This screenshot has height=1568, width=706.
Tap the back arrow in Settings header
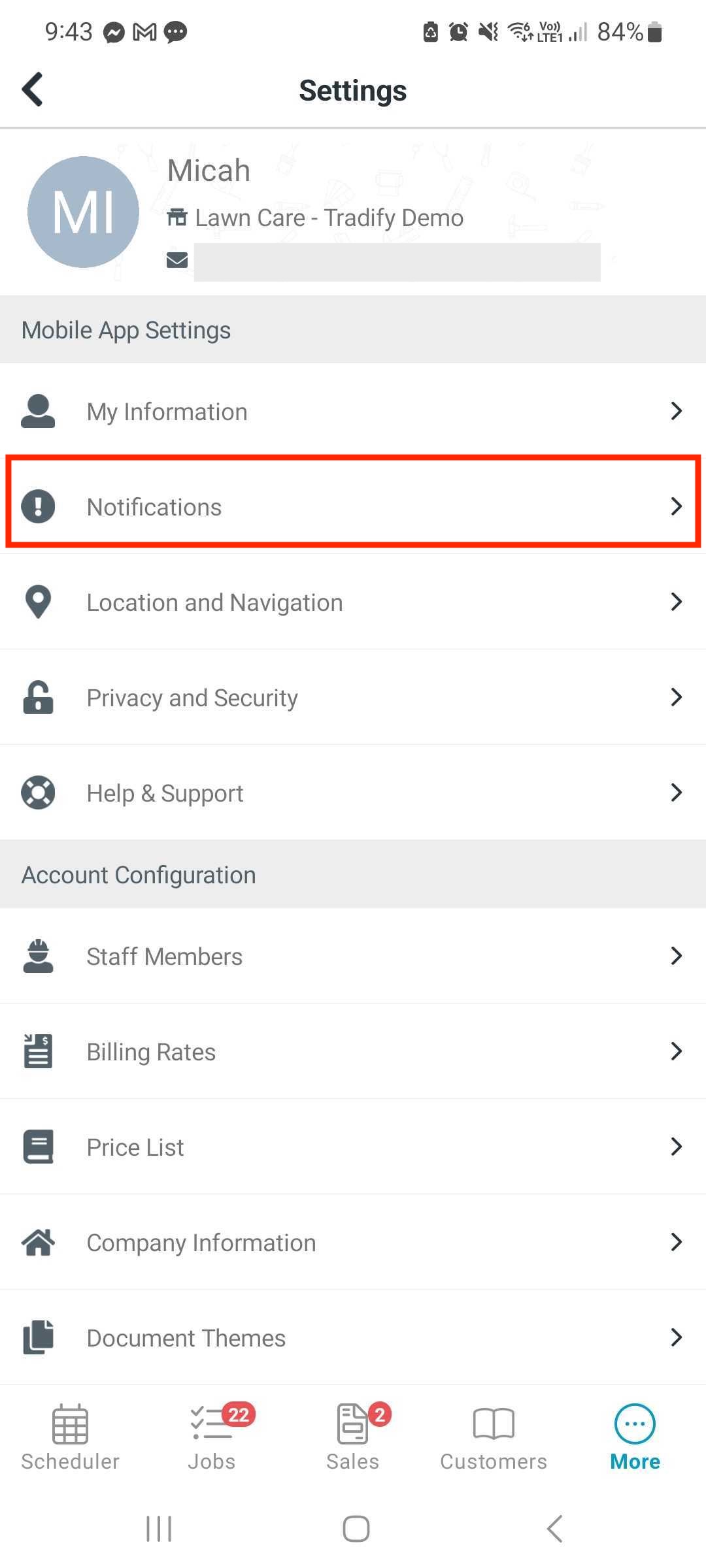32,89
